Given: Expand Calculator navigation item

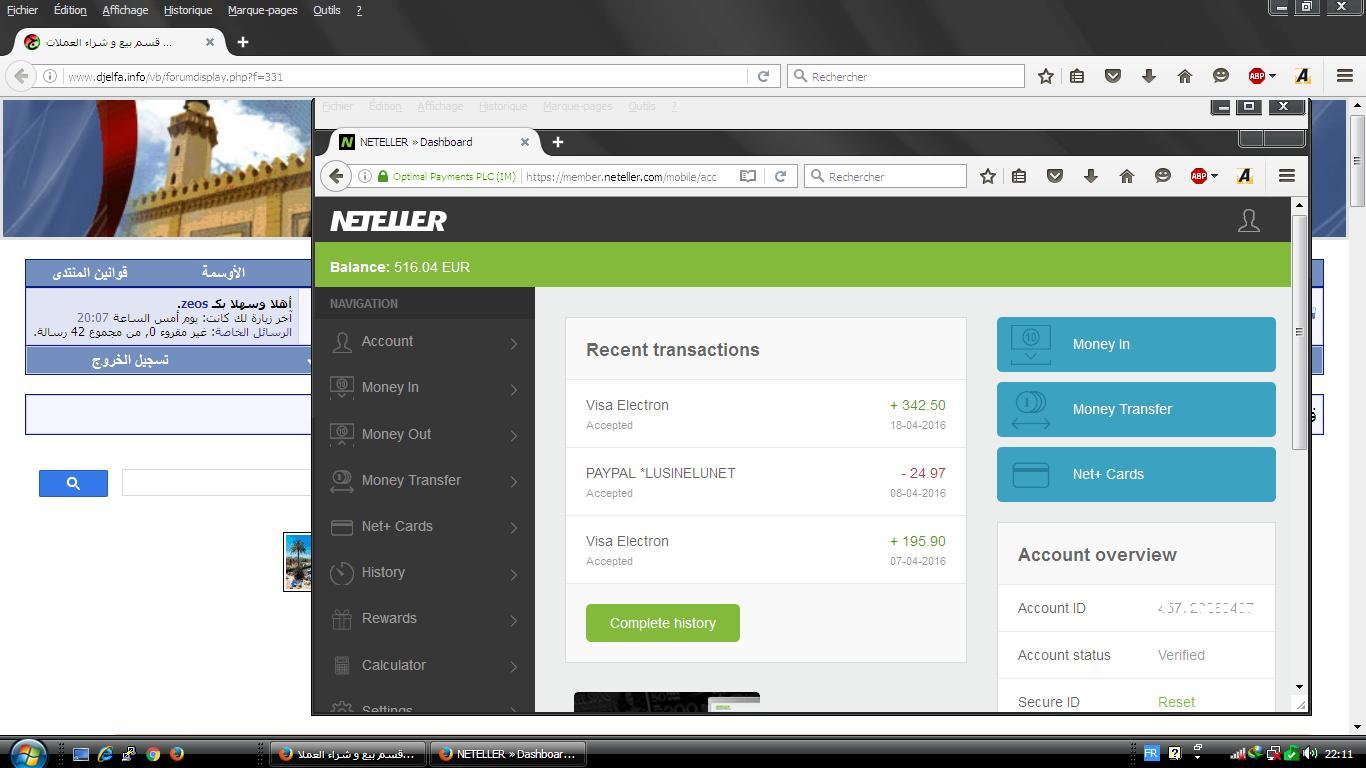Looking at the screenshot, I should 424,665.
